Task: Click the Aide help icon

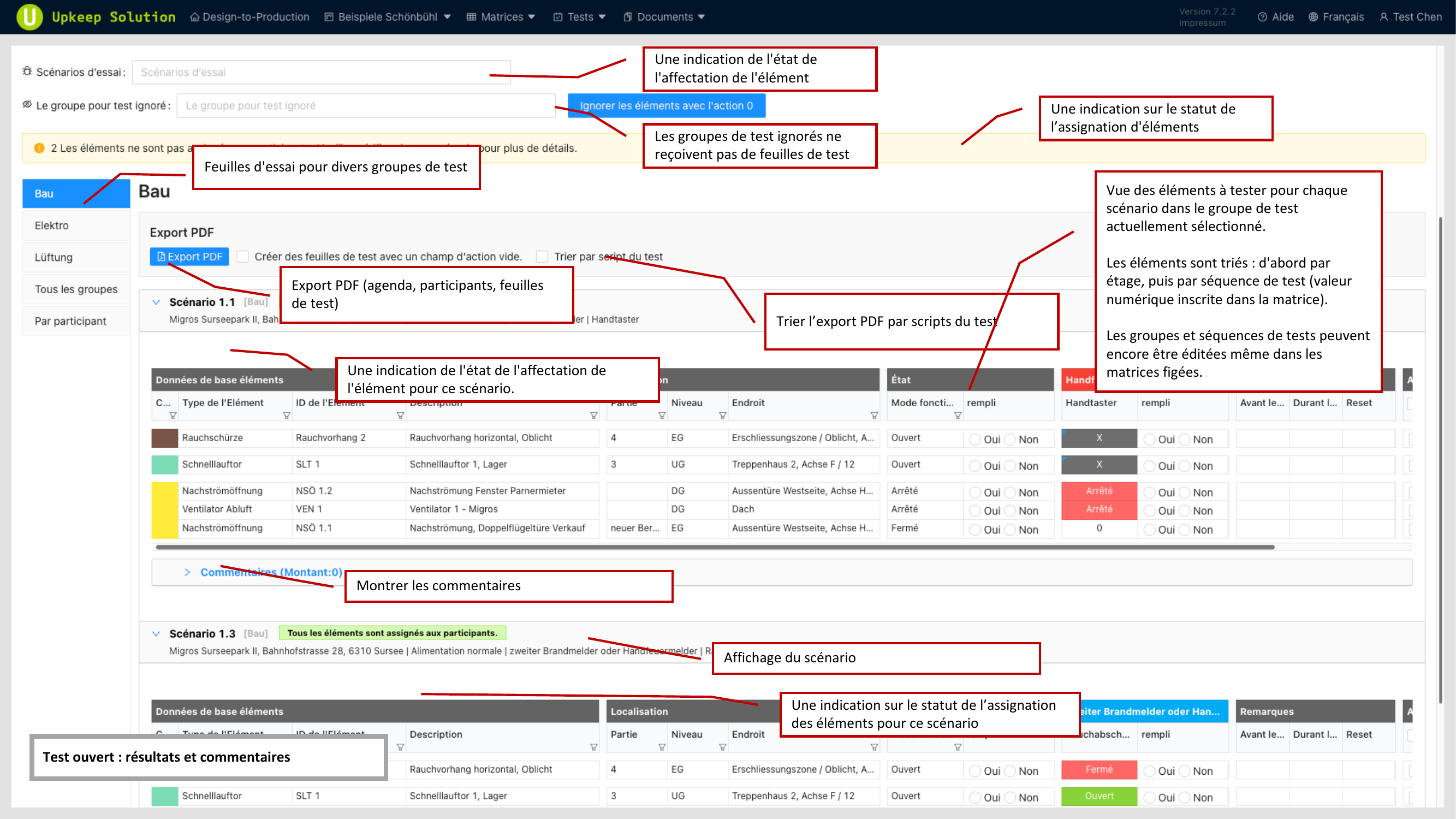Action: [x=1262, y=17]
